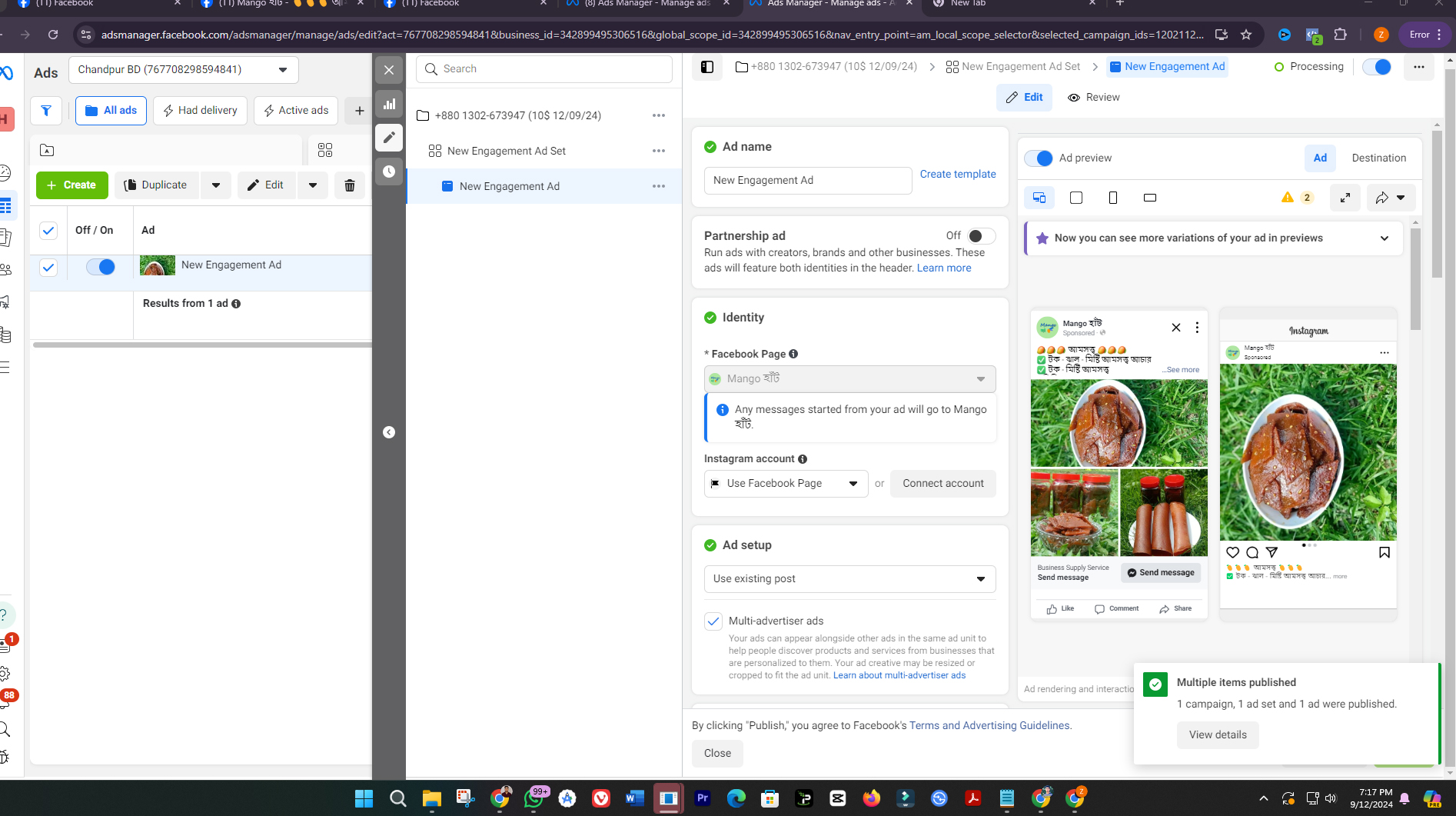Open the history clock icon in side rail
Viewport: 1456px width, 816px height.
pyautogui.click(x=389, y=172)
